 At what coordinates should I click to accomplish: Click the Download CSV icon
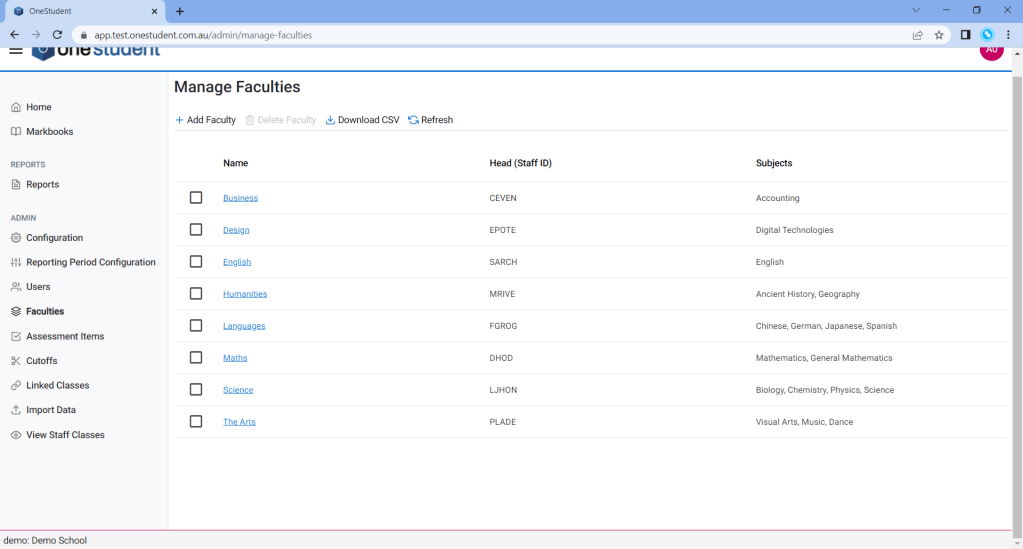[x=331, y=120]
